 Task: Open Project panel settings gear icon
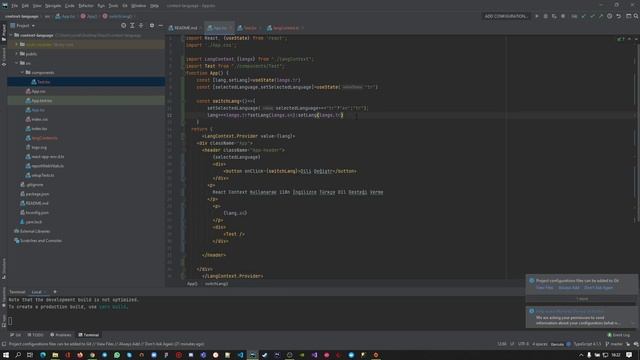tap(152, 25)
